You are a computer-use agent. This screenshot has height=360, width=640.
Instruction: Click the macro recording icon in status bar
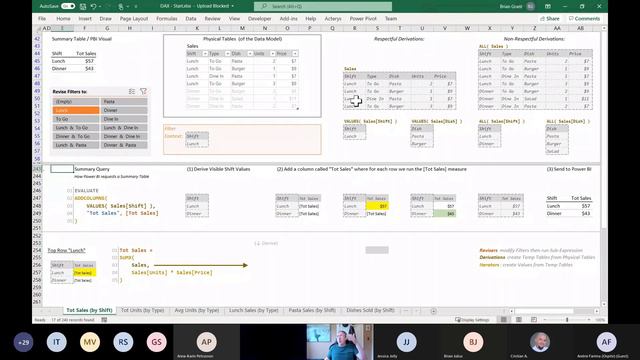point(104,320)
